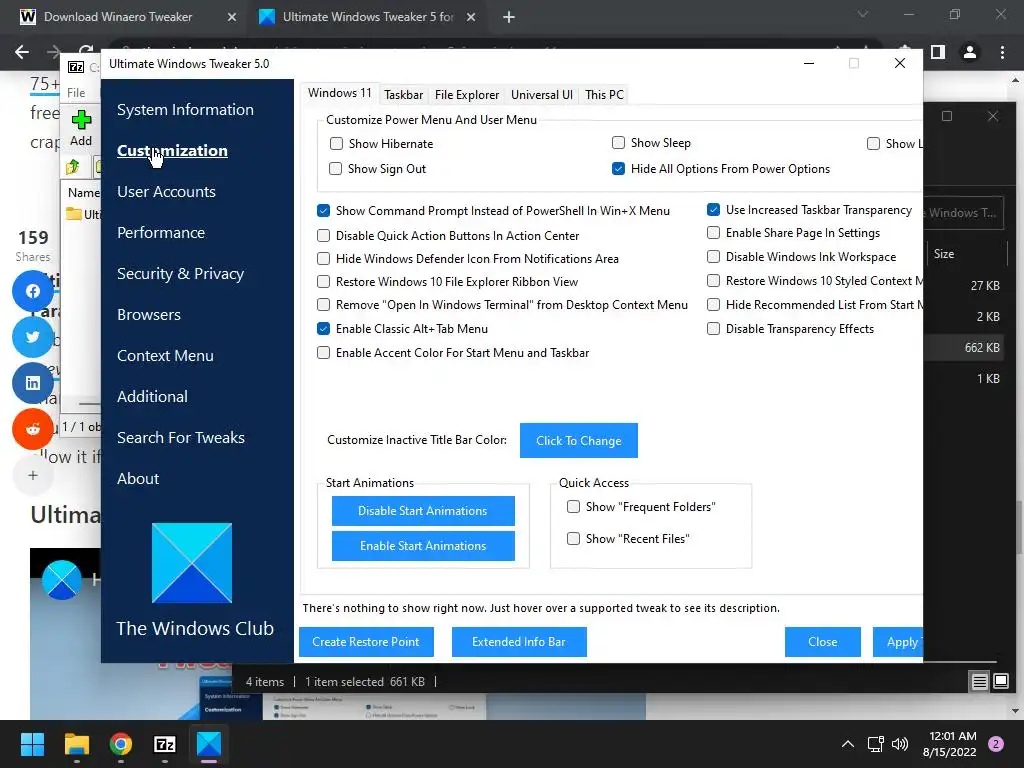Check Restore Windows 10 File Explorer Ribbon View
The width and height of the screenshot is (1024, 768).
pos(323,281)
